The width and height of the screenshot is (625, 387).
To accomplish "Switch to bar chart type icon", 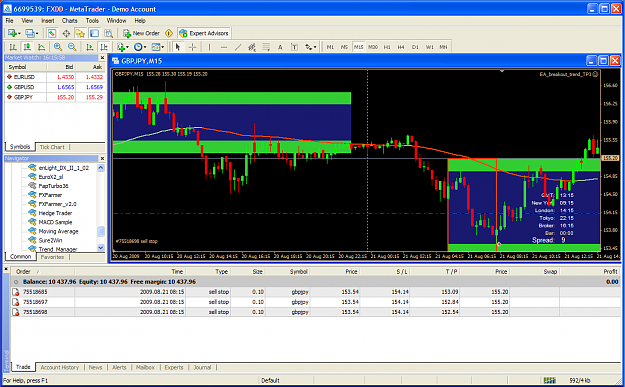I will pyautogui.click(x=13, y=47).
